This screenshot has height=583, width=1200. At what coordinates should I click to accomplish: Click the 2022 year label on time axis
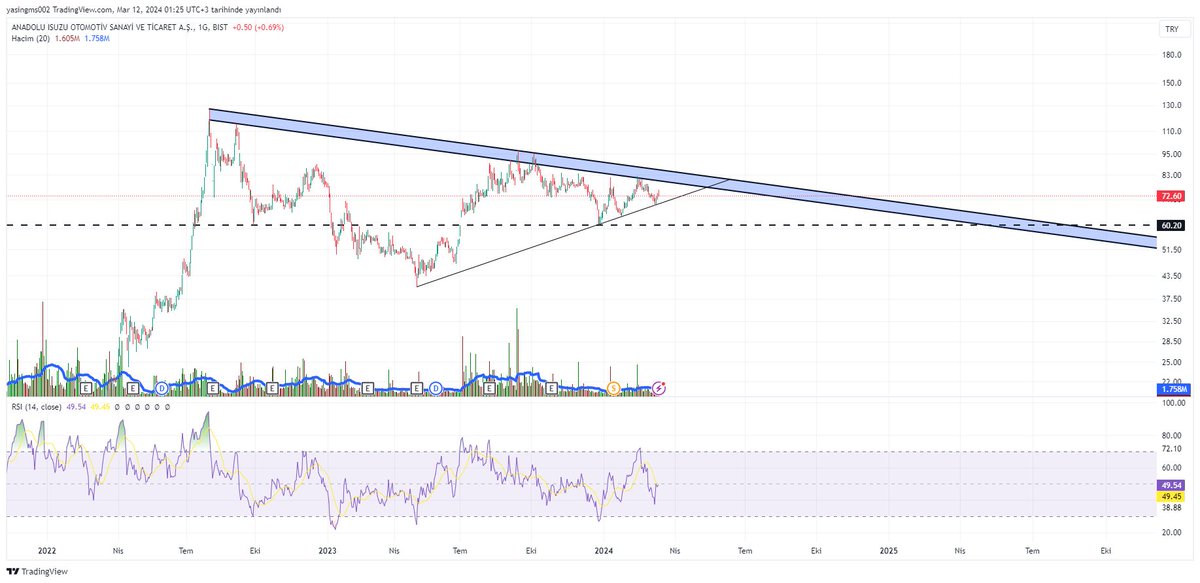(x=45, y=550)
